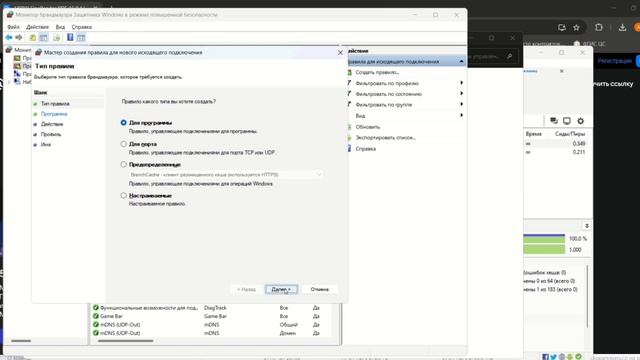
Task: Click the Forward arrow in firewall toolbar
Action: click(19, 38)
